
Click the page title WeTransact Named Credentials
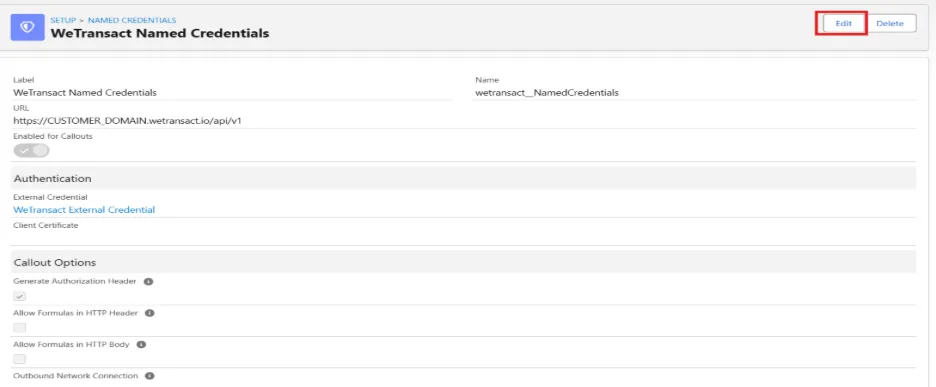[x=159, y=33]
